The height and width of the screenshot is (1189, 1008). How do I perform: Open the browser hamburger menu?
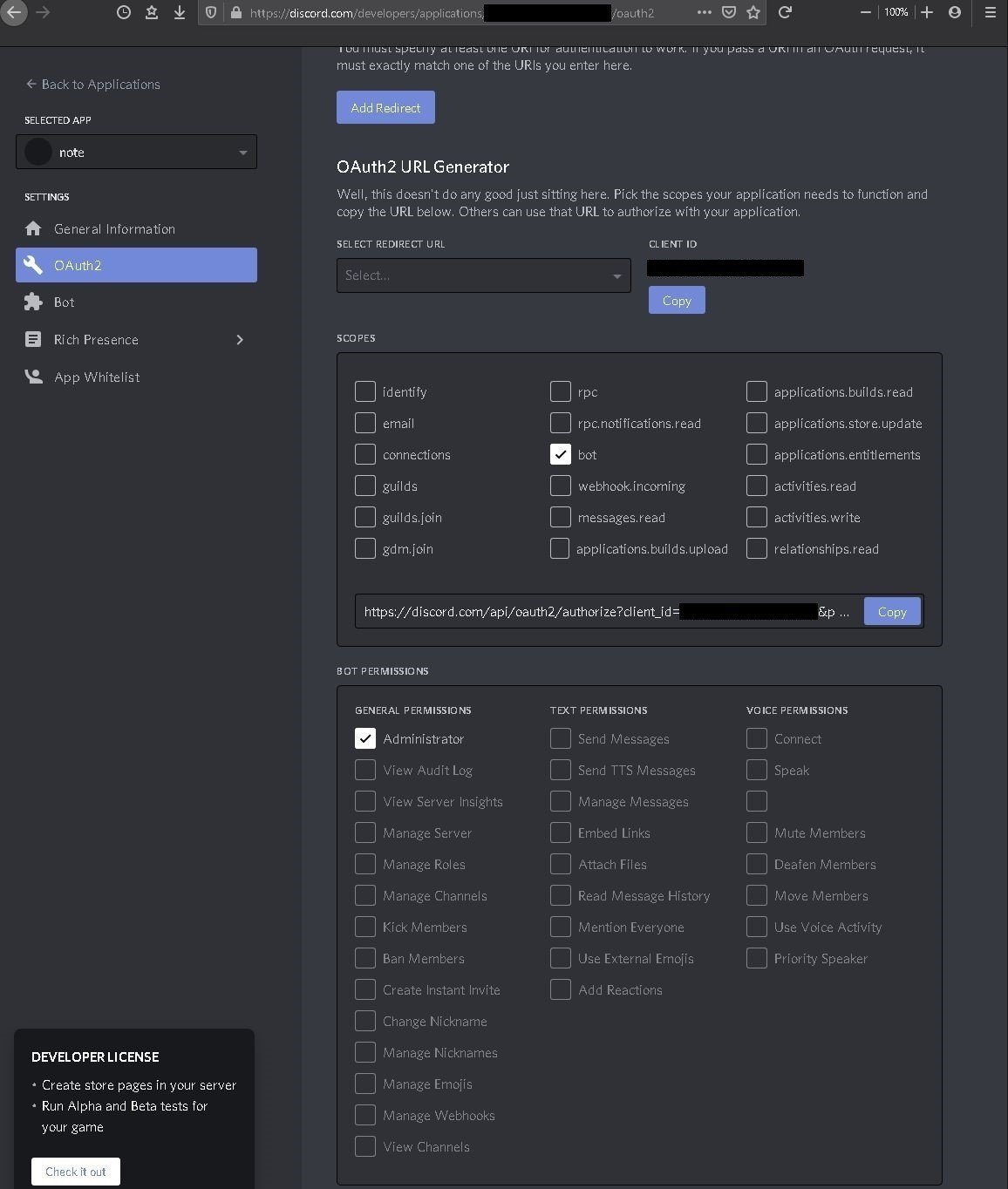[x=990, y=12]
